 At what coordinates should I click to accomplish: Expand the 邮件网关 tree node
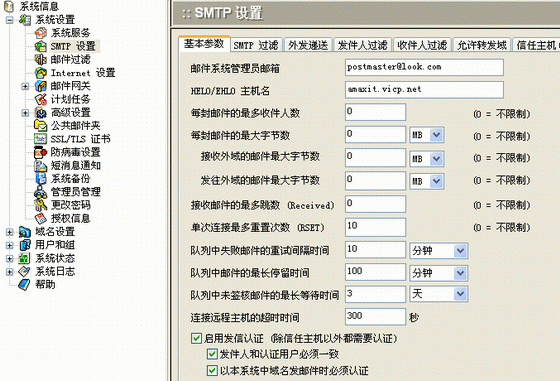click(x=25, y=86)
